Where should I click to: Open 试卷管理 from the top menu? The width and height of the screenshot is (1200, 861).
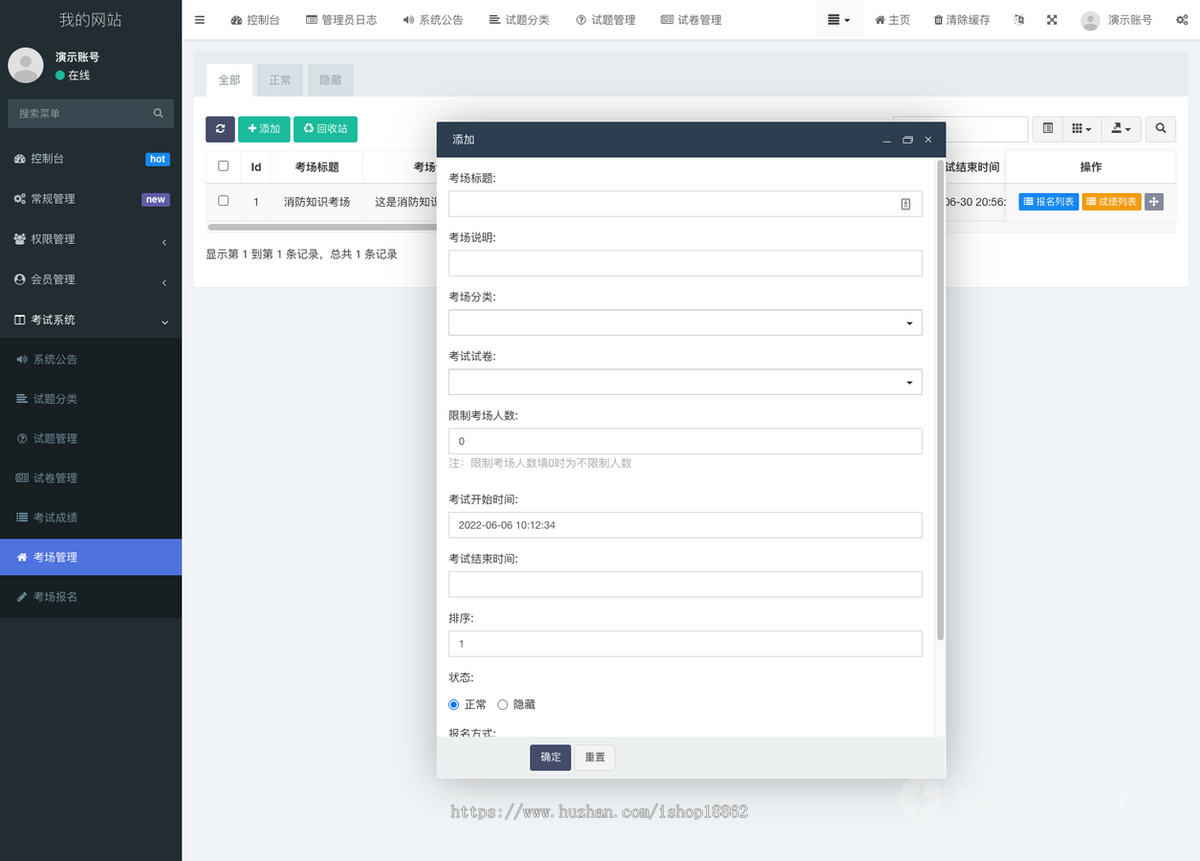(x=691, y=19)
